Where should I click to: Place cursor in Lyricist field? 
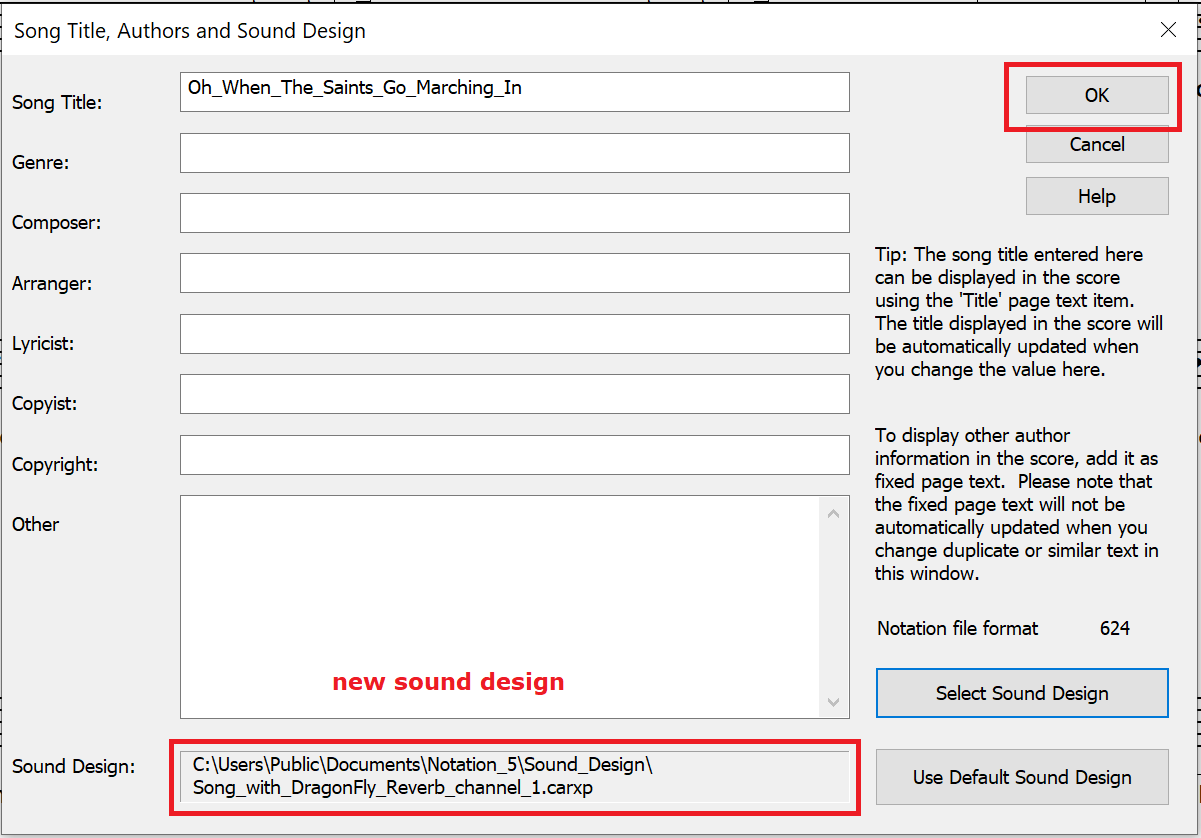click(x=514, y=333)
